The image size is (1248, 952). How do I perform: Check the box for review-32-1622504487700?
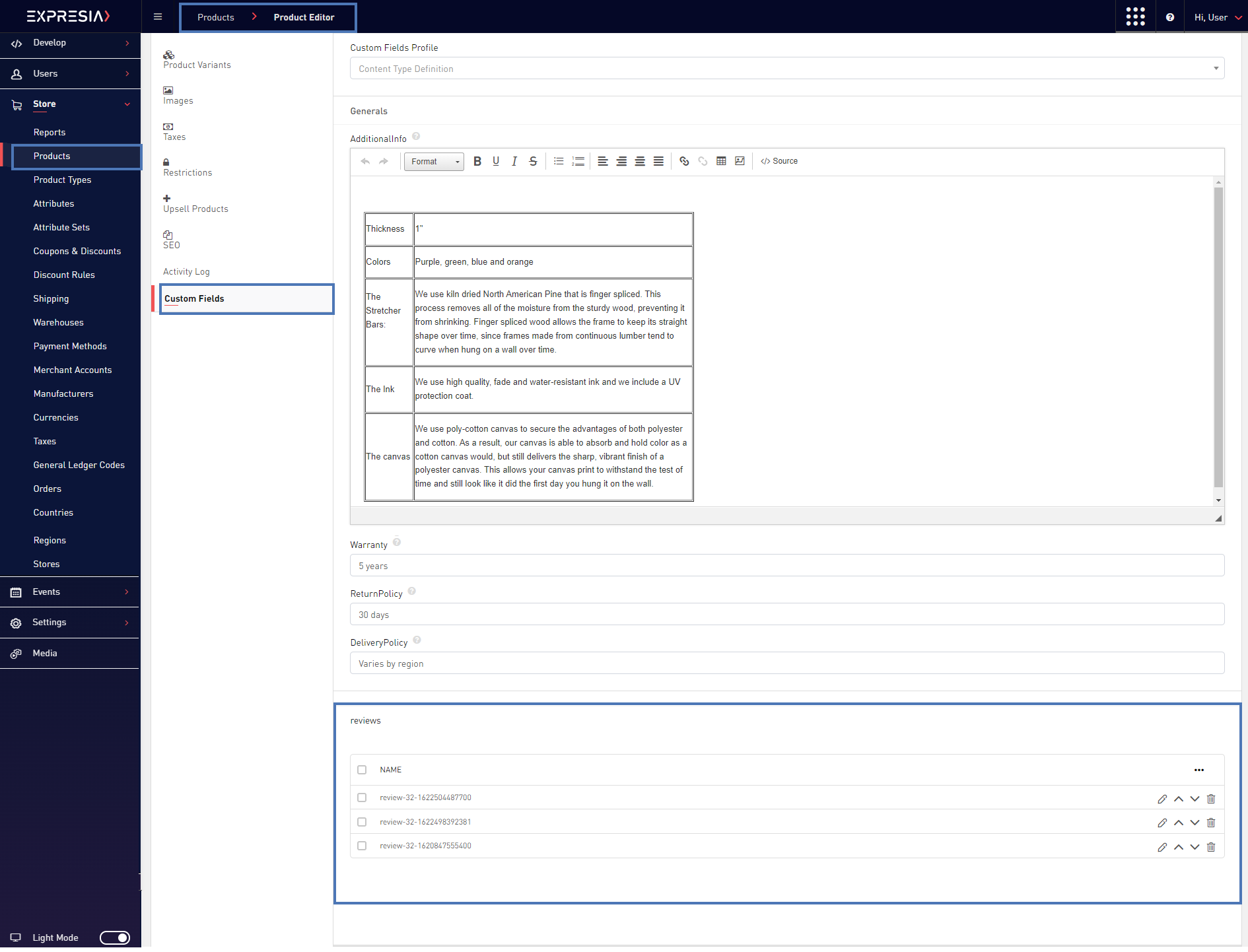click(x=362, y=798)
